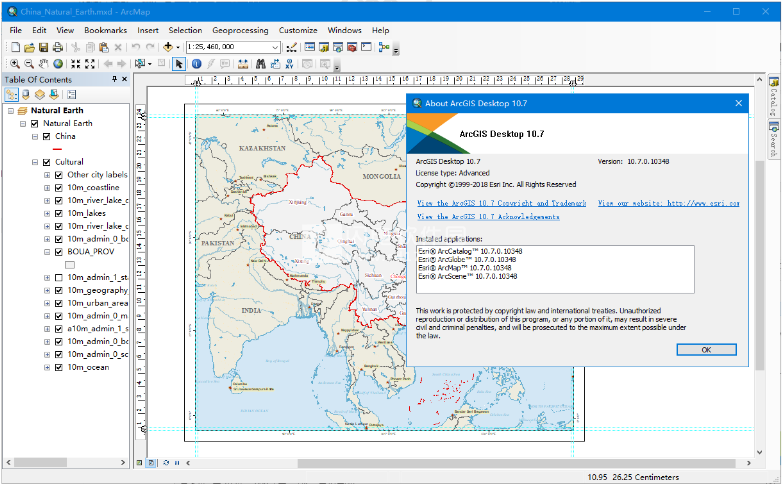Open Find Route tool

[275, 63]
